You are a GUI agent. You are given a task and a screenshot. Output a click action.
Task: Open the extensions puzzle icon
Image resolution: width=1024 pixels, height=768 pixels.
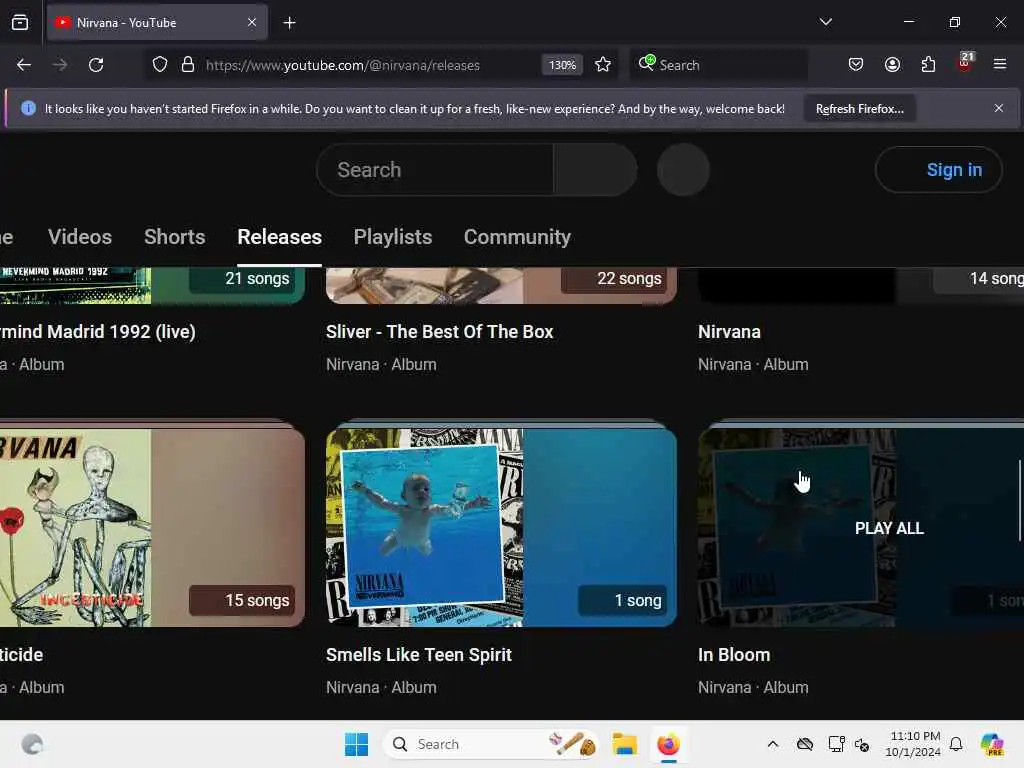pos(928,65)
